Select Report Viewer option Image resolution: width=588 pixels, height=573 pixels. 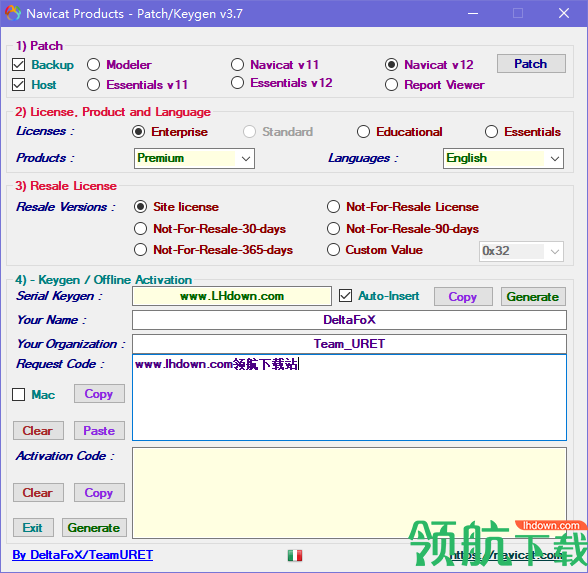(x=391, y=85)
